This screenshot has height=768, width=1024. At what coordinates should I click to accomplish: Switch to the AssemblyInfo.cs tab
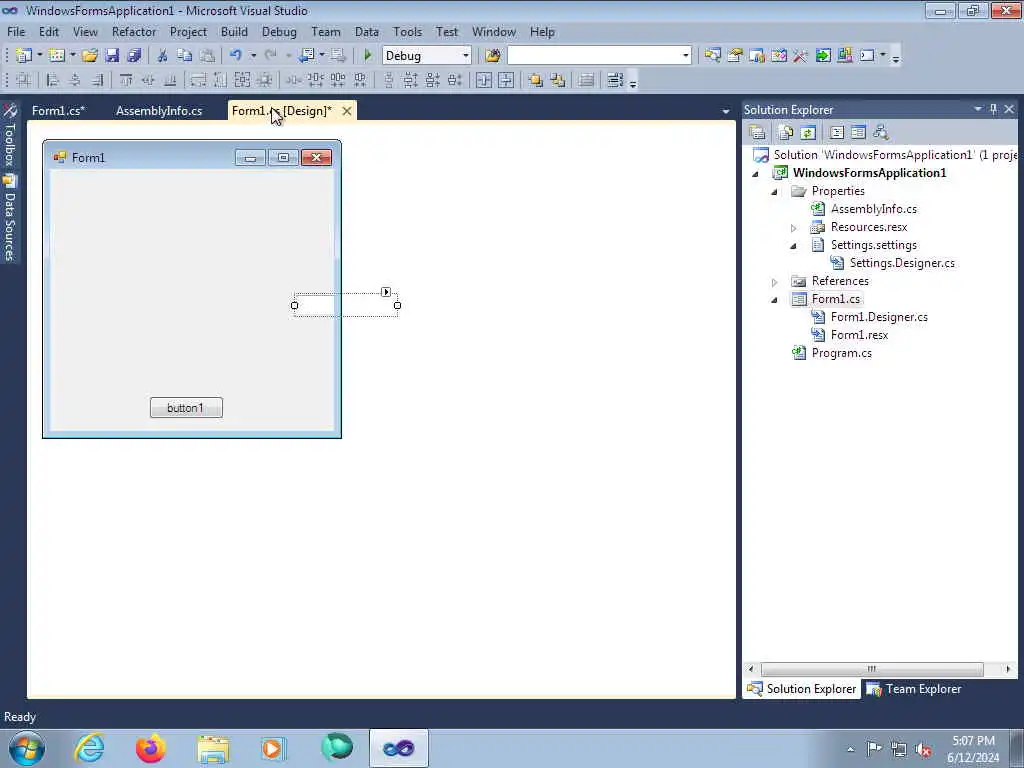[x=159, y=111]
